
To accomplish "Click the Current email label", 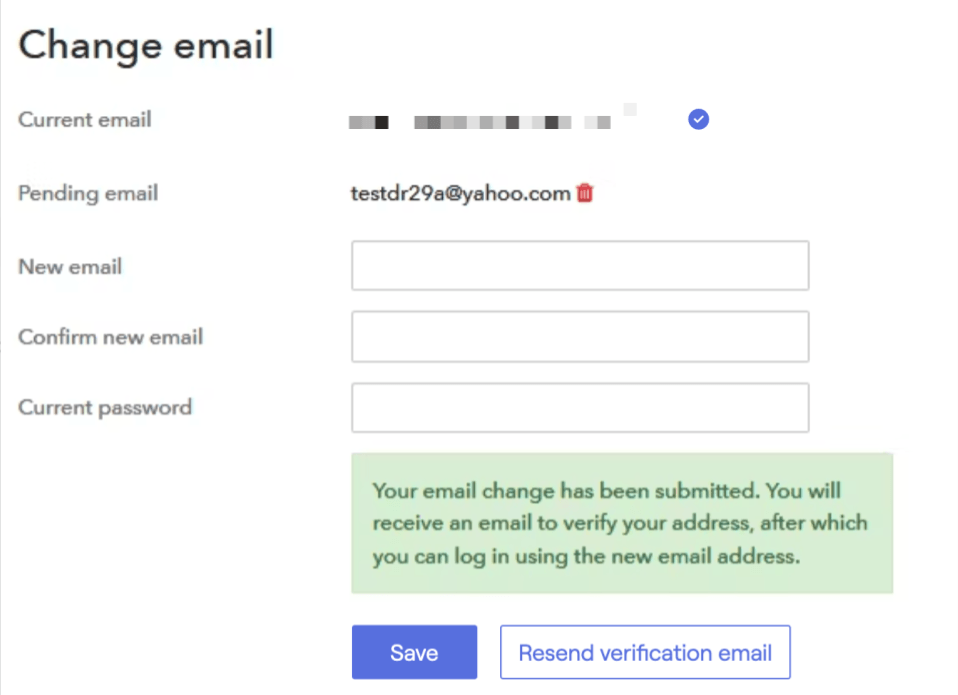I will pos(85,120).
